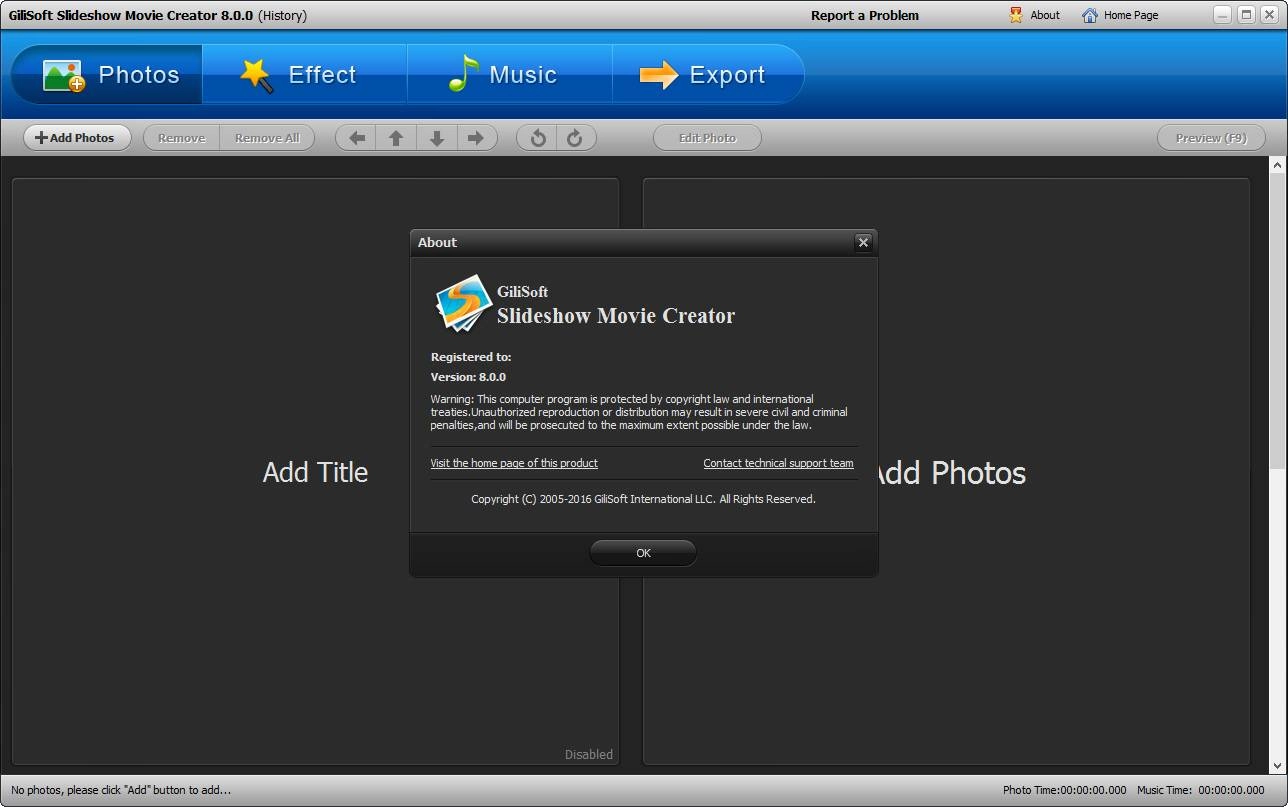The height and width of the screenshot is (807, 1288).
Task: Move photo down with down arrow icon
Action: (x=437, y=138)
